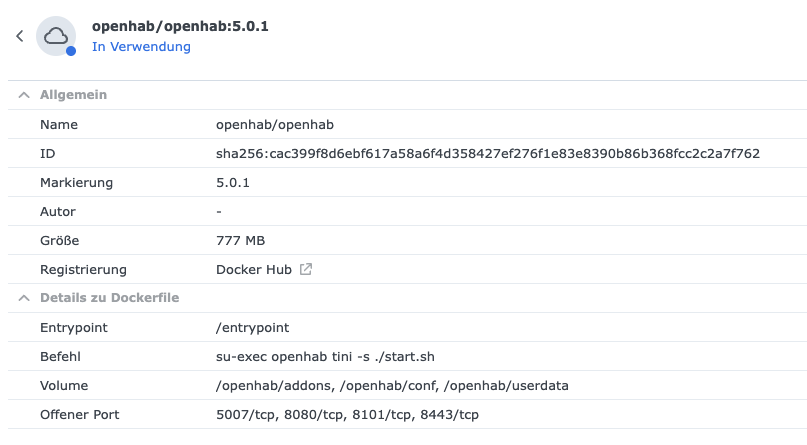Click the back arrow chevron
The height and width of the screenshot is (445, 807).
click(19, 36)
